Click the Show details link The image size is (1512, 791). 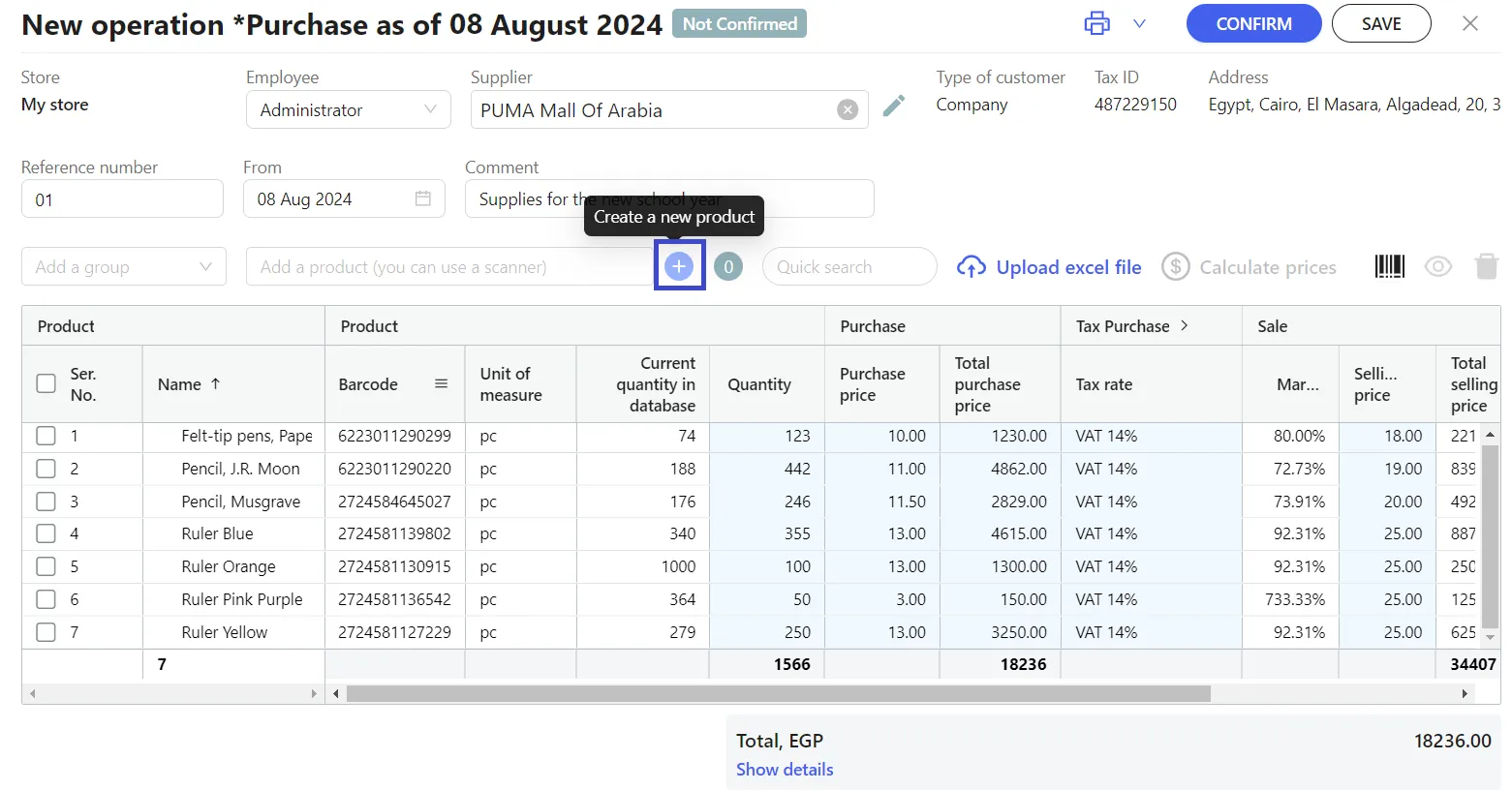pyautogui.click(x=785, y=770)
